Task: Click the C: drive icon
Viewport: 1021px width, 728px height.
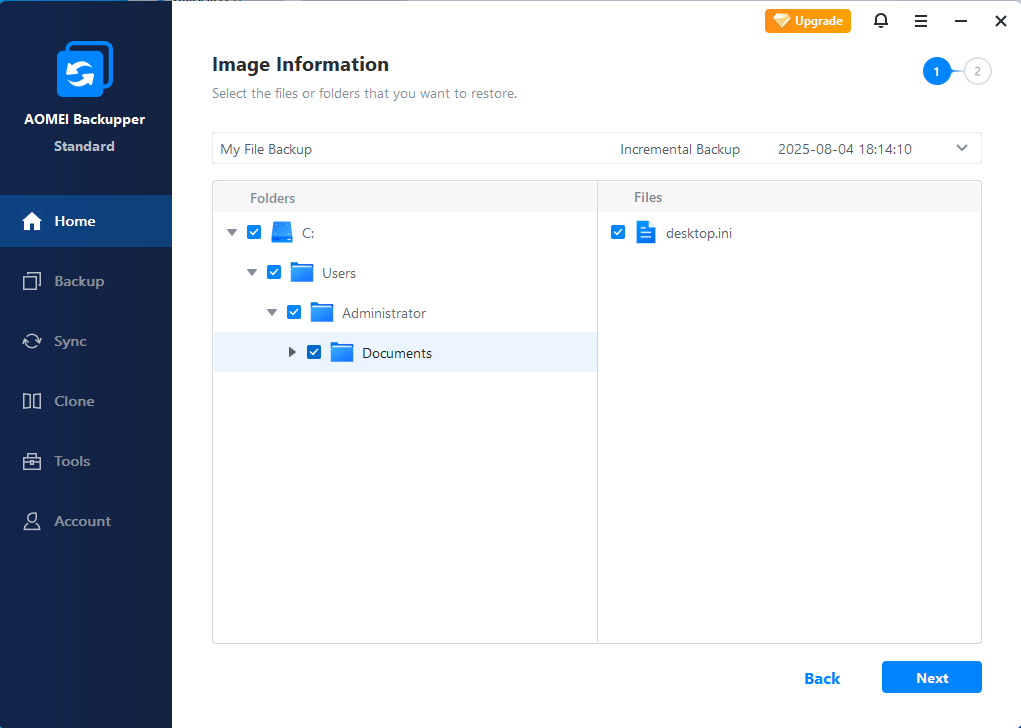Action: click(282, 233)
